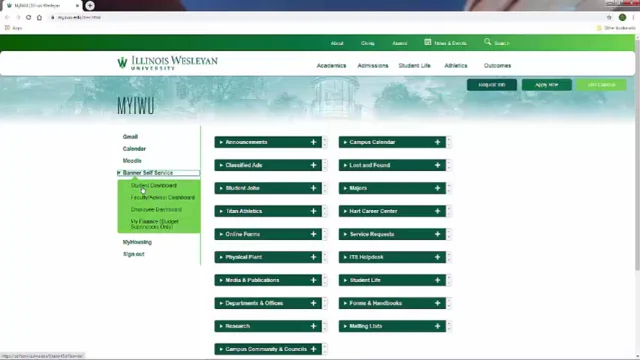Screen dimensions: 640x360
Task: Click the plus icon on Campus Community & Councils
Action: (313, 349)
